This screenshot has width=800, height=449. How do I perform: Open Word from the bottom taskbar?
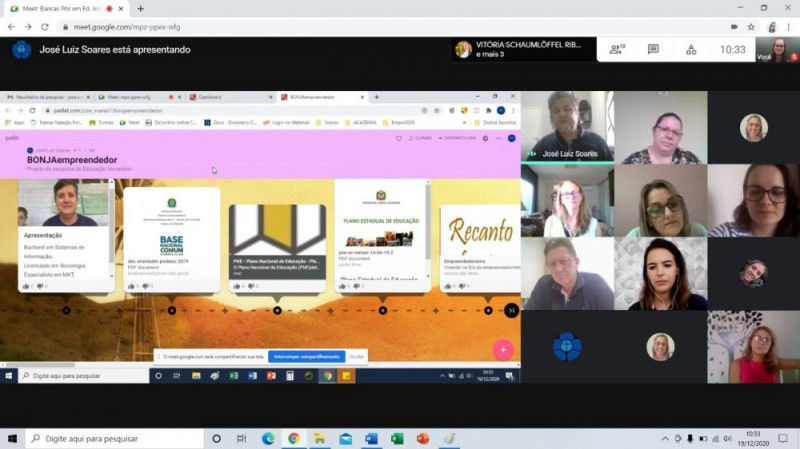[371, 439]
